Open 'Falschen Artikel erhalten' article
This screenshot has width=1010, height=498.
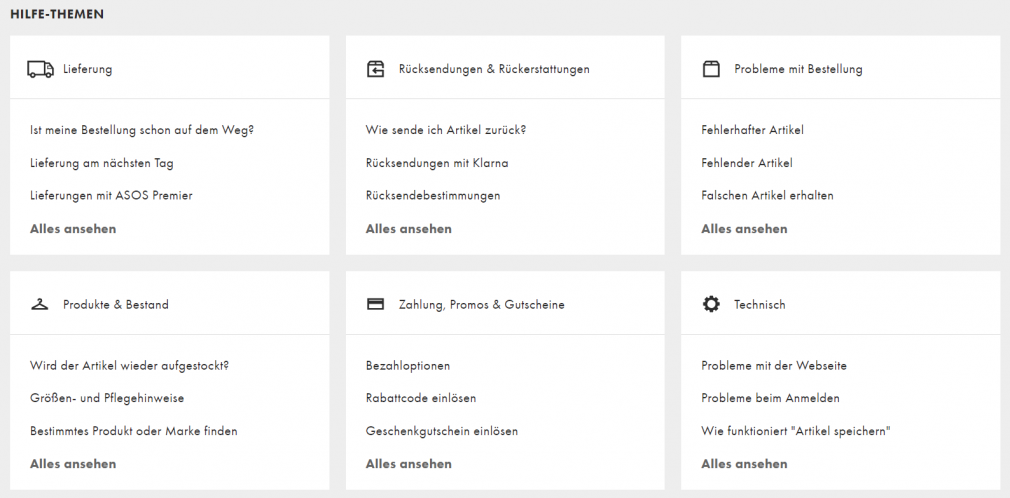point(767,195)
